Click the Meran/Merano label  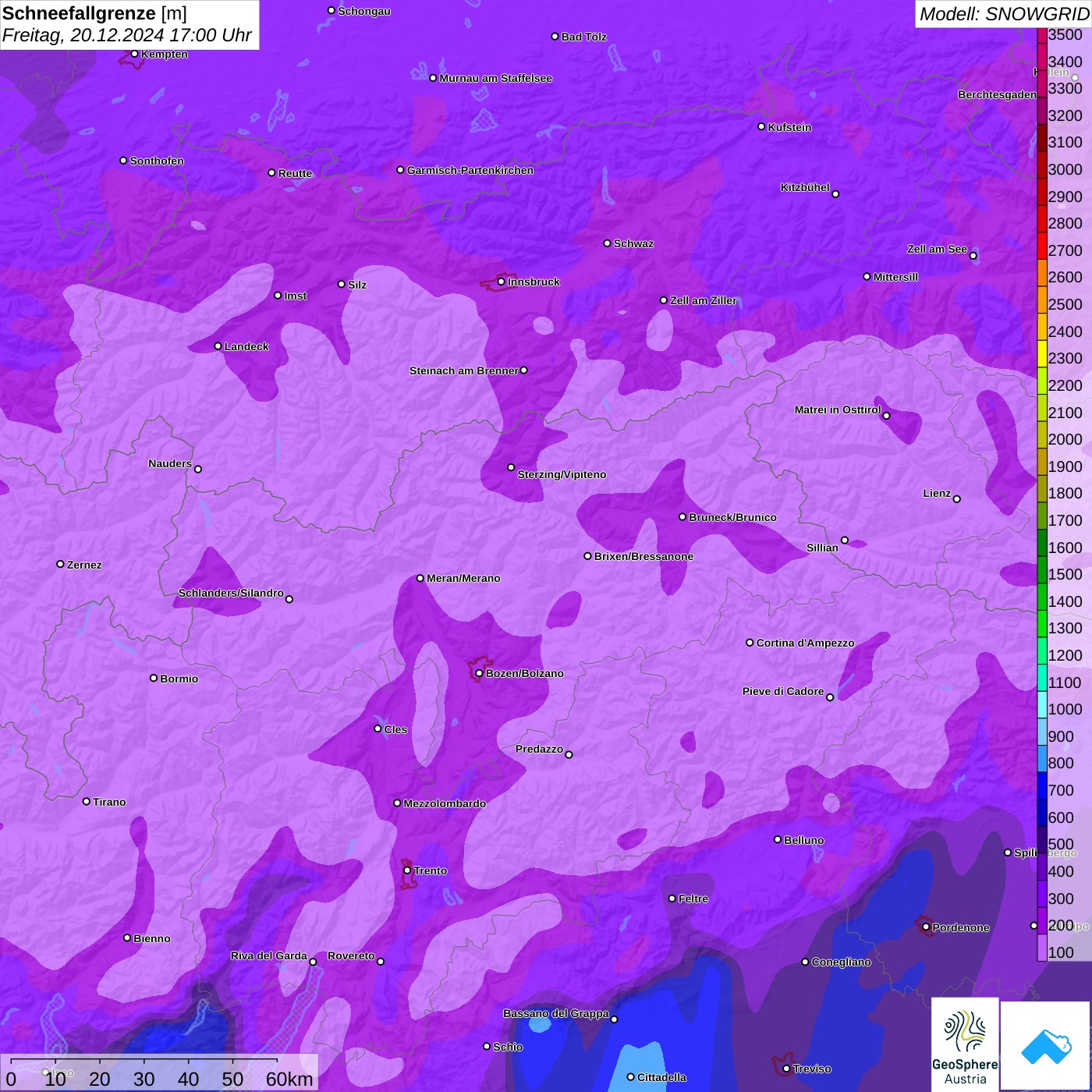coord(463,578)
